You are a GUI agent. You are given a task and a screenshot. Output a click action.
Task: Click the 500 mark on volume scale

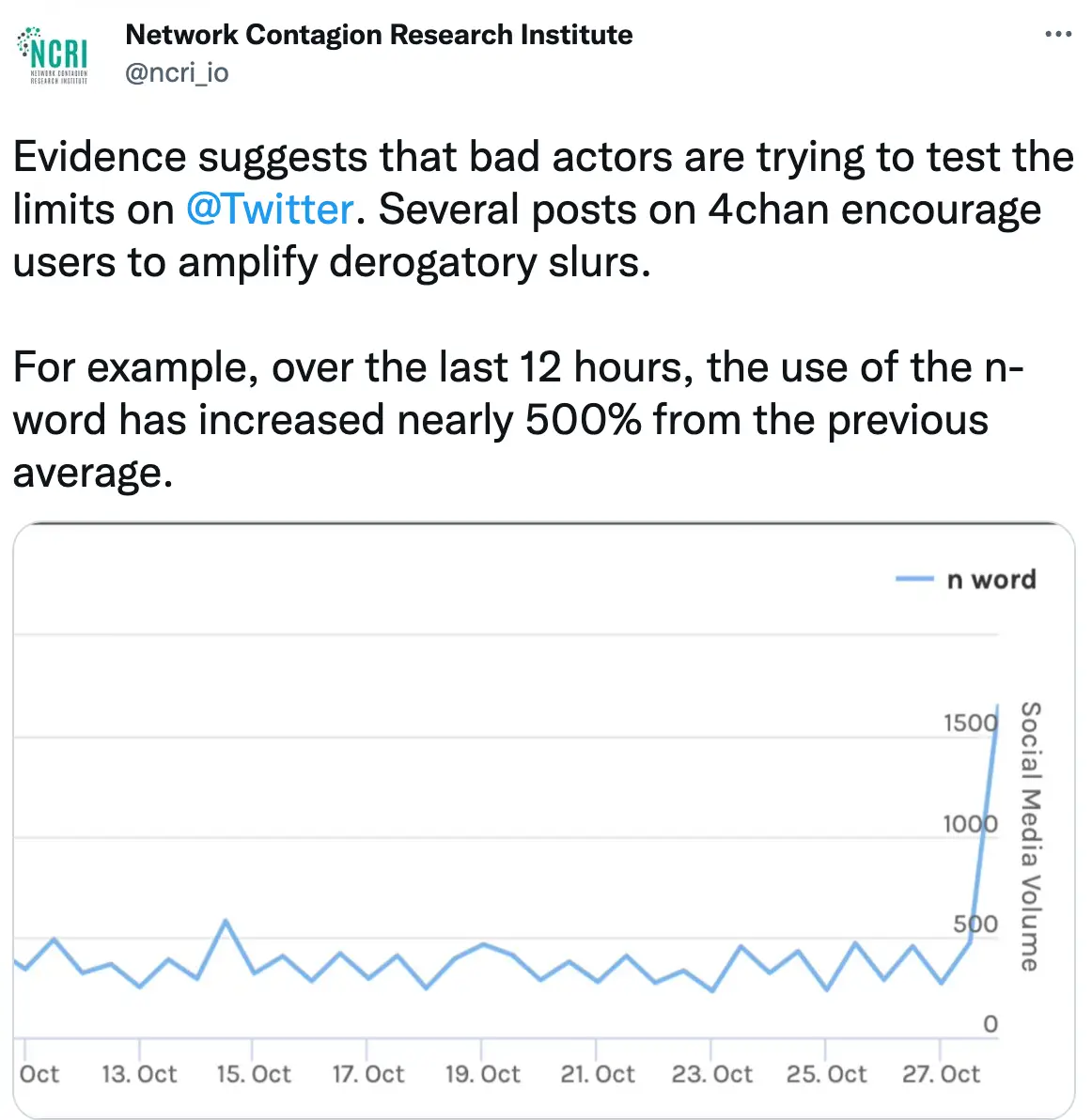tap(975, 924)
